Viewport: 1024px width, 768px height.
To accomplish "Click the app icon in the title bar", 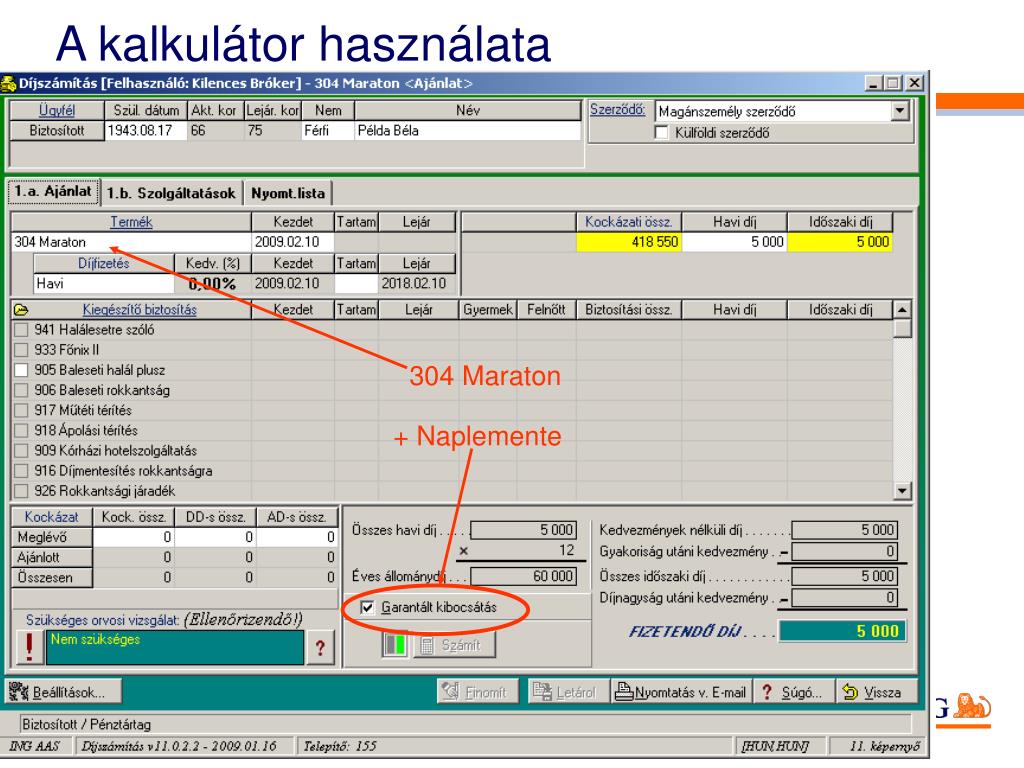I will tap(8, 84).
